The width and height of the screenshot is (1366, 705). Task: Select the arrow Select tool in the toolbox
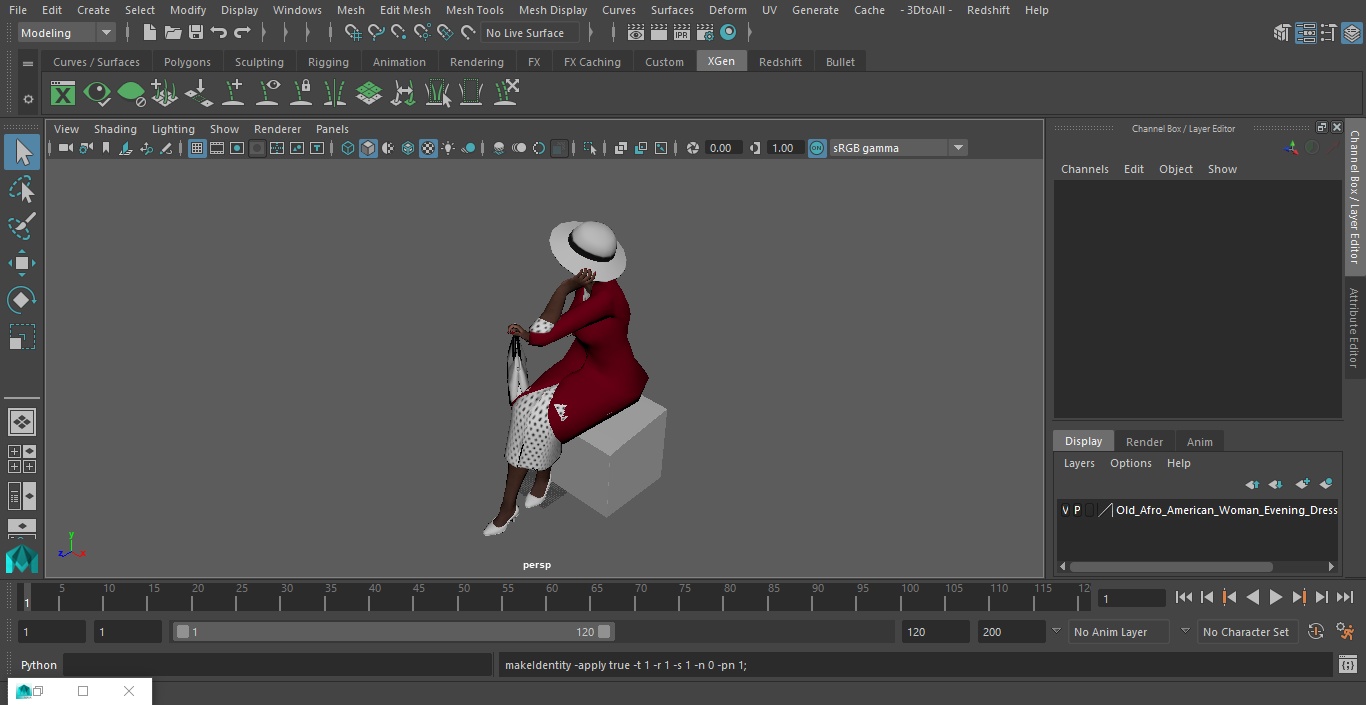(22, 152)
